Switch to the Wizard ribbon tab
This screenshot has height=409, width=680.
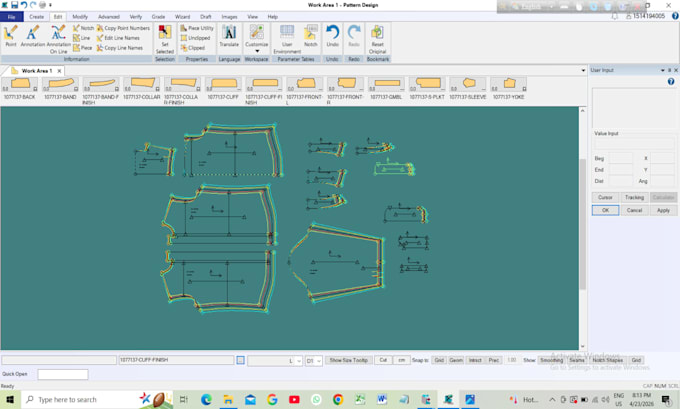tap(182, 16)
